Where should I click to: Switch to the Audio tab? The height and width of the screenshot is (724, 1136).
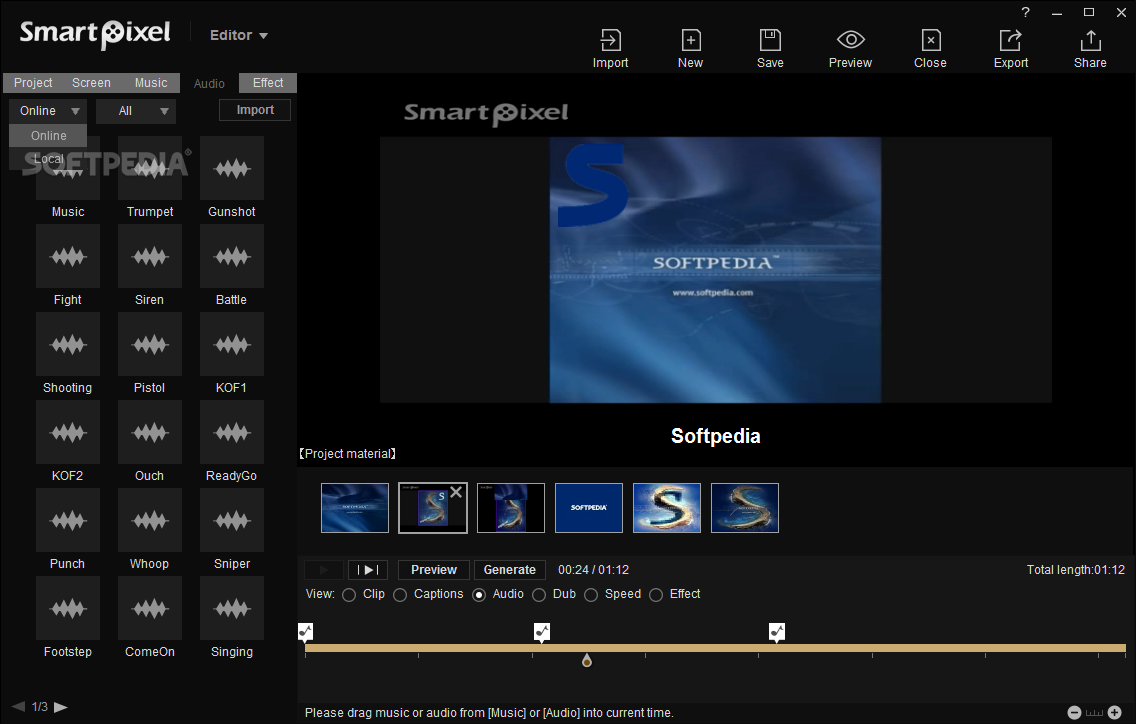(x=209, y=83)
